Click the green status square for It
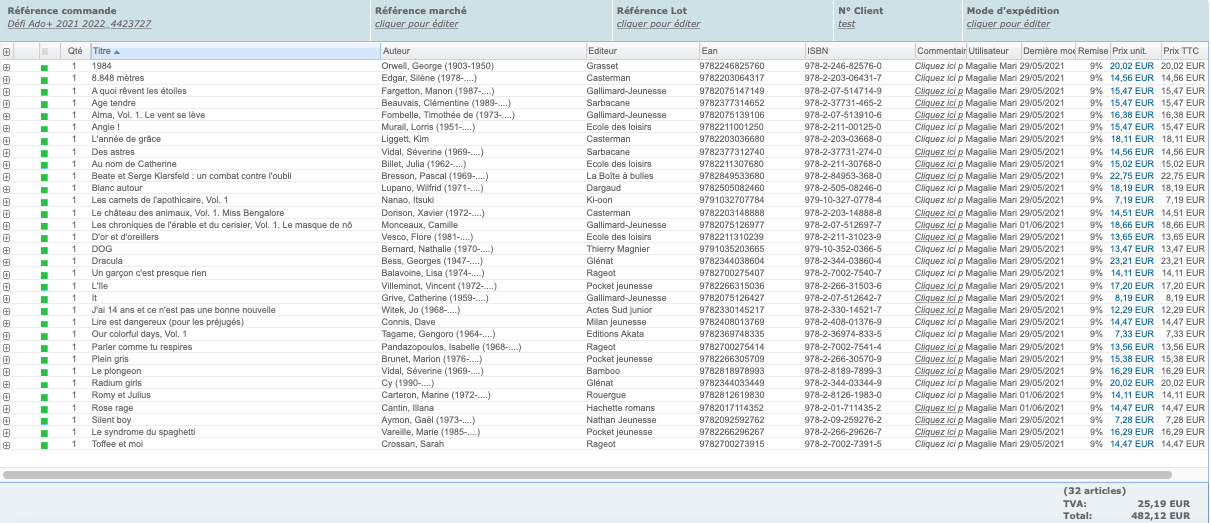The width and height of the screenshot is (1211, 523). (44, 298)
